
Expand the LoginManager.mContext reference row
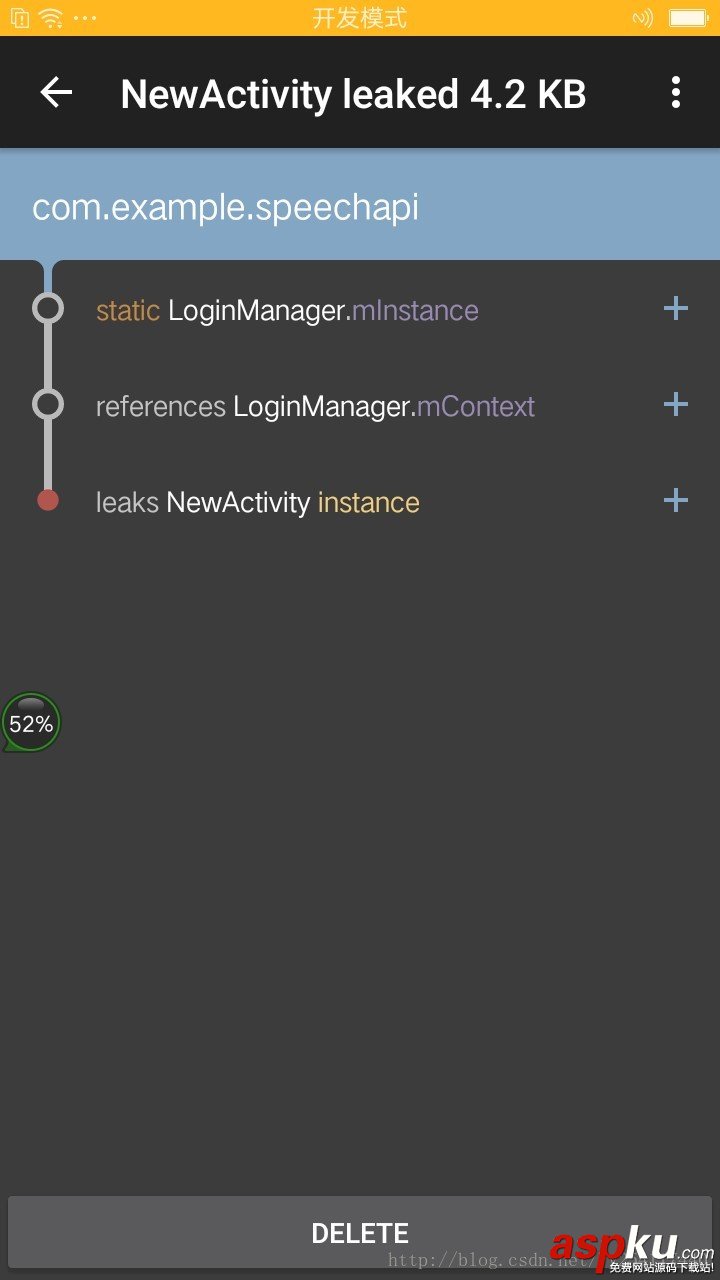coord(676,405)
